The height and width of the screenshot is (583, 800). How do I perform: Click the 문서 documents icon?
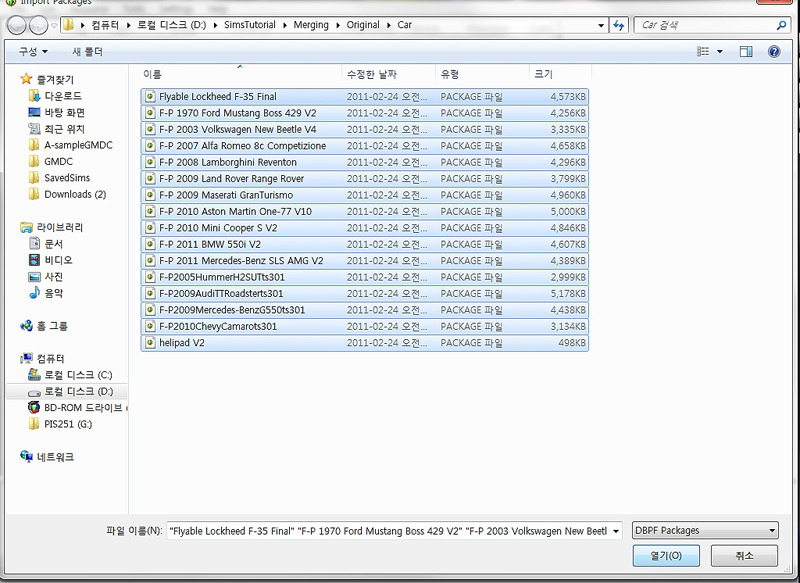tap(34, 243)
